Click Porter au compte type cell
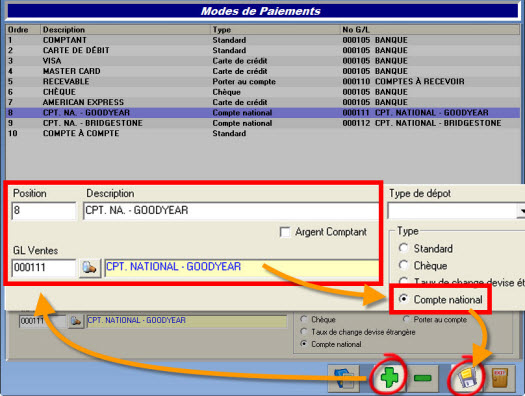 244,81
